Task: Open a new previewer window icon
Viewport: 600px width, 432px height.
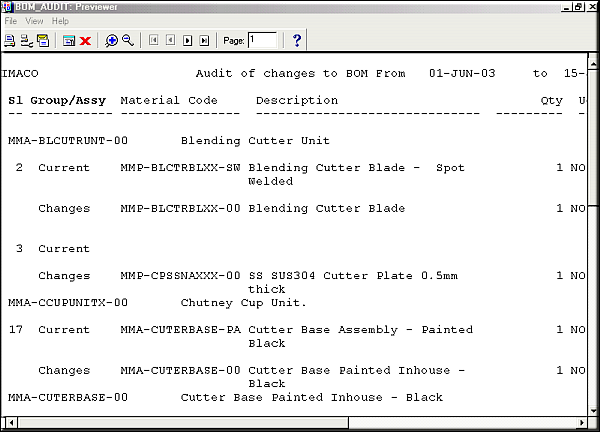Action: coord(69,40)
